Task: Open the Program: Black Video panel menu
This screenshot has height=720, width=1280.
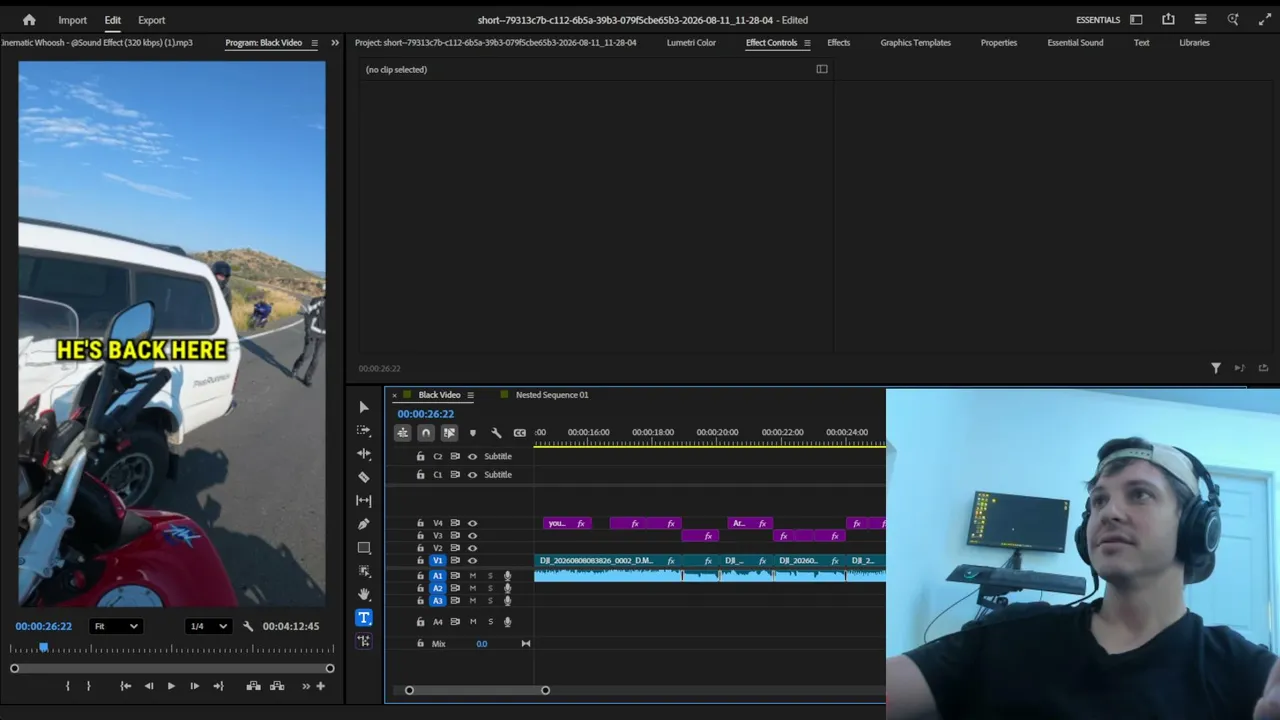Action: coord(314,43)
